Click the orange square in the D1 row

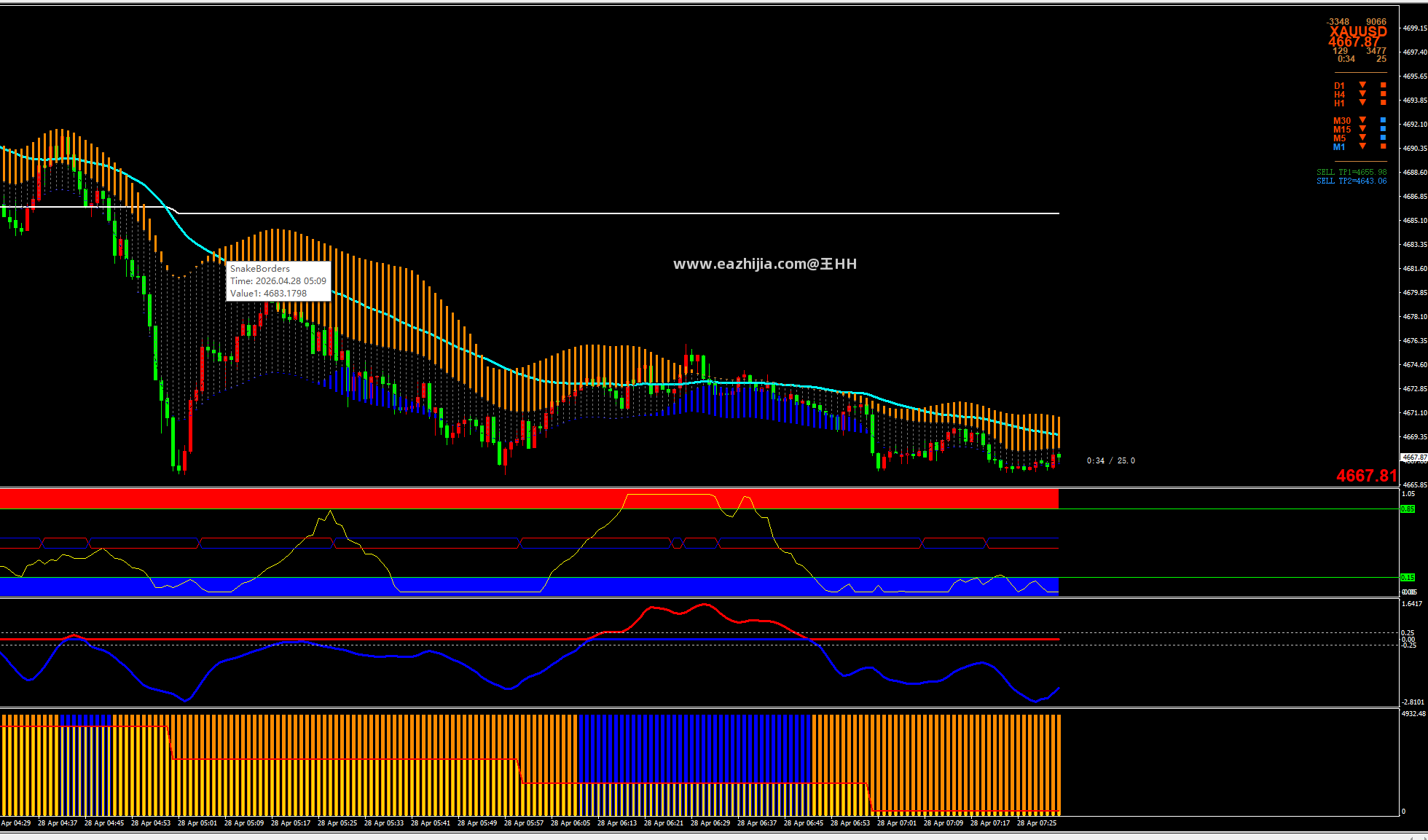(1383, 85)
